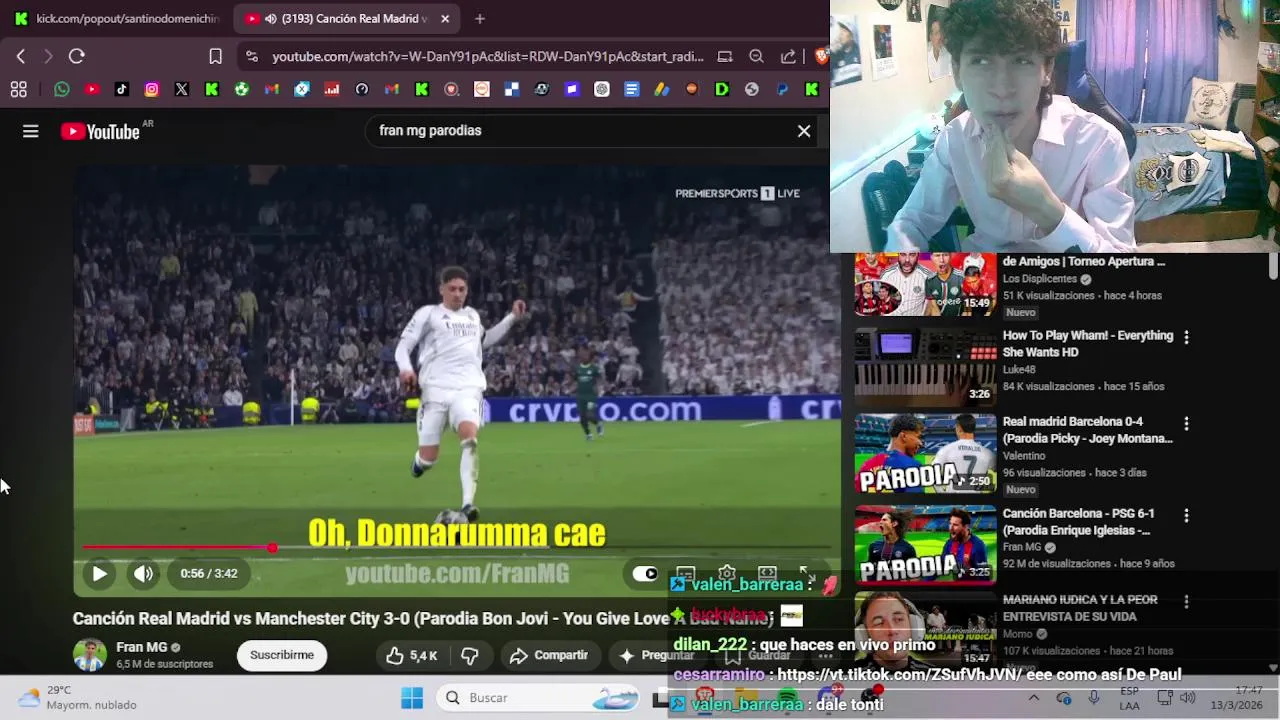
Task: Open options for 'Canción Barcelona - PSG 6-1'
Action: [1186, 516]
